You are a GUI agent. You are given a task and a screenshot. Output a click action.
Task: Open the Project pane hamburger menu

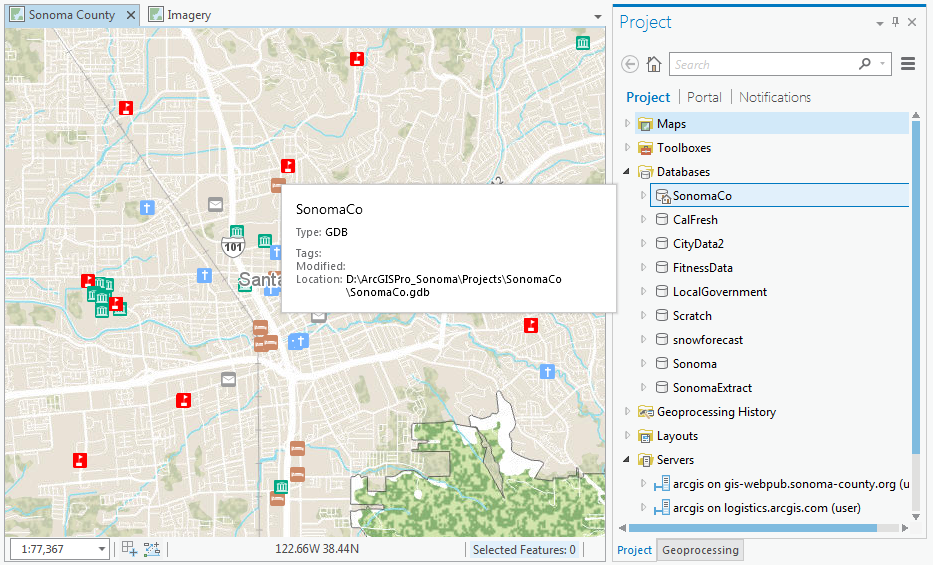(908, 64)
